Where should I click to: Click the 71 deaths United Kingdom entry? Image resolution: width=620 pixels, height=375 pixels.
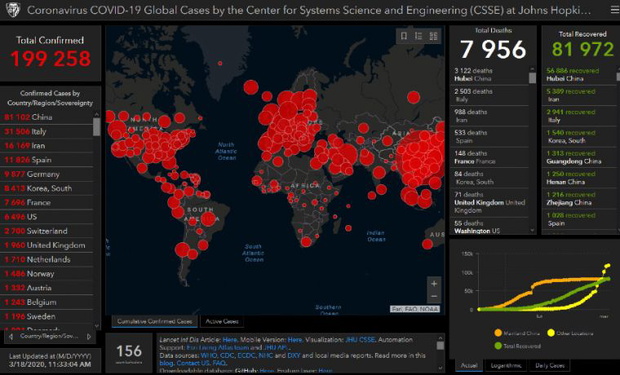pyautogui.click(x=490, y=203)
